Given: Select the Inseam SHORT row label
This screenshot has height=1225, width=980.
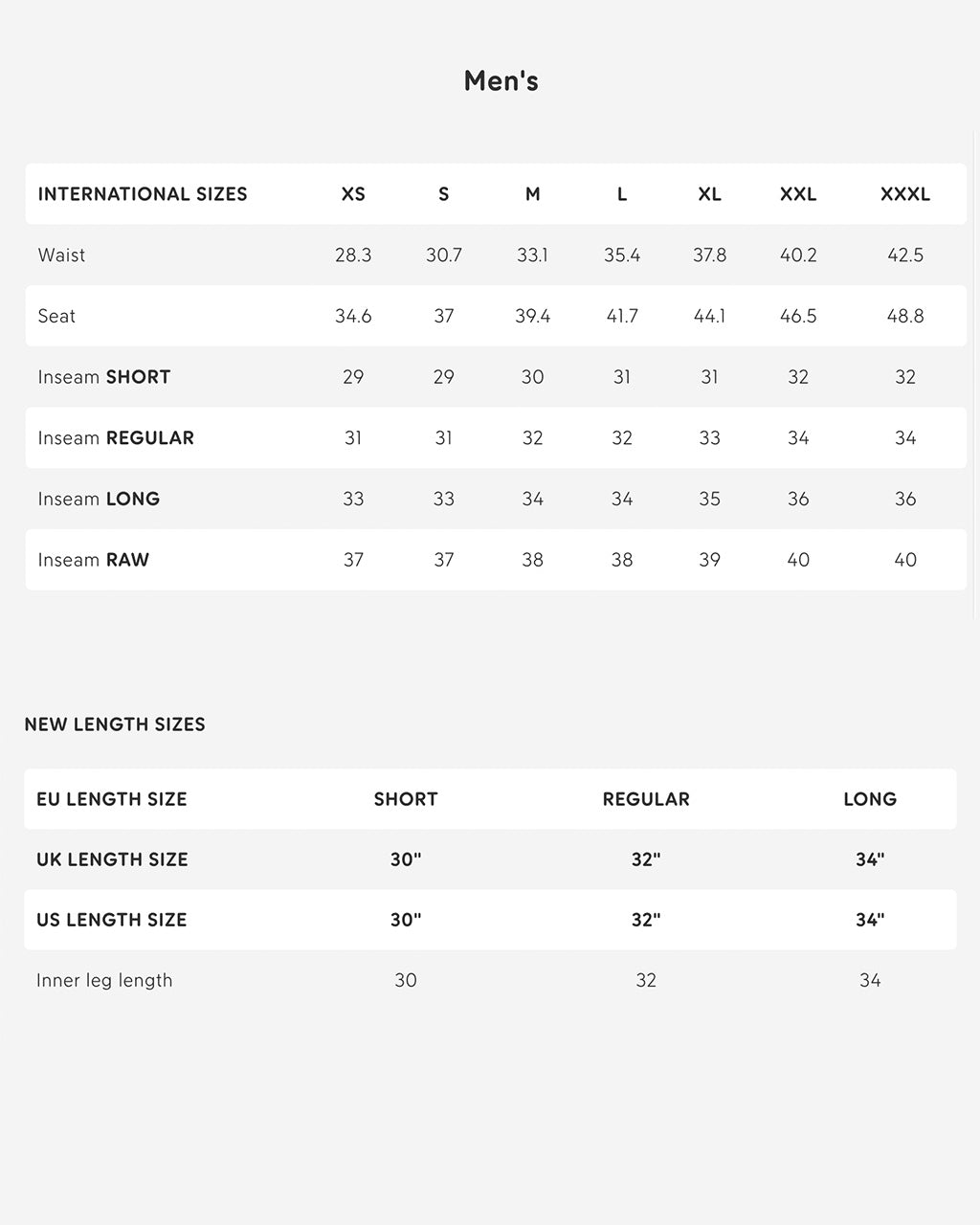Looking at the screenshot, I should 104,377.
